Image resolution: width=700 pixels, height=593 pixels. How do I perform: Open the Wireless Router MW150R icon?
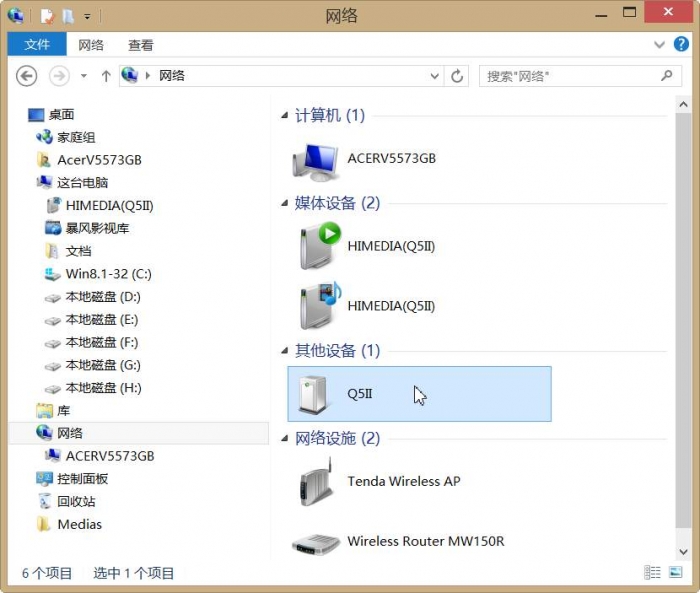316,544
